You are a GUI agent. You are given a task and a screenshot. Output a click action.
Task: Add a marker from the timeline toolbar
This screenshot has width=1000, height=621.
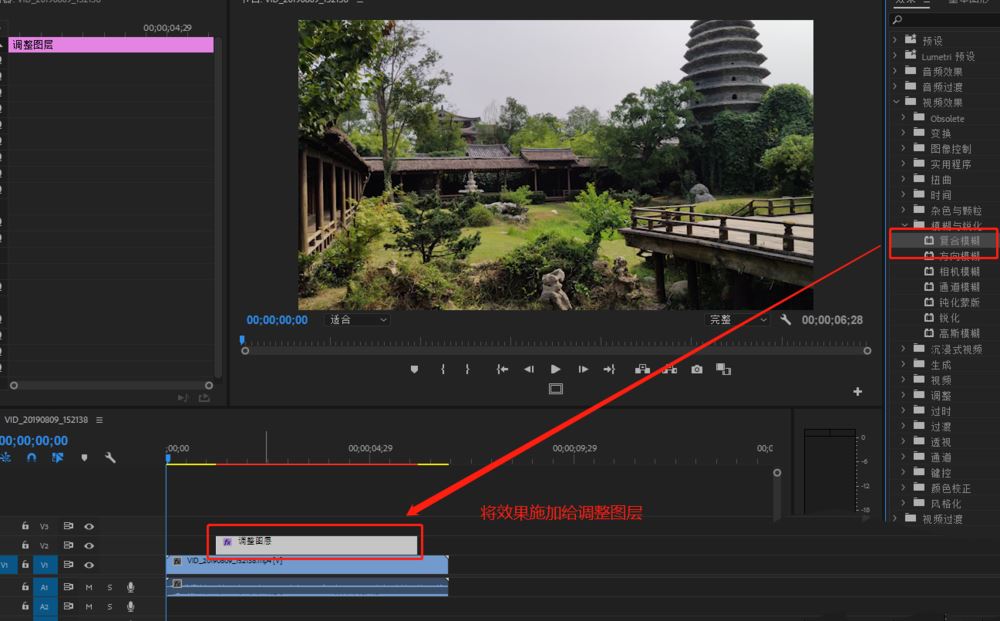point(84,458)
